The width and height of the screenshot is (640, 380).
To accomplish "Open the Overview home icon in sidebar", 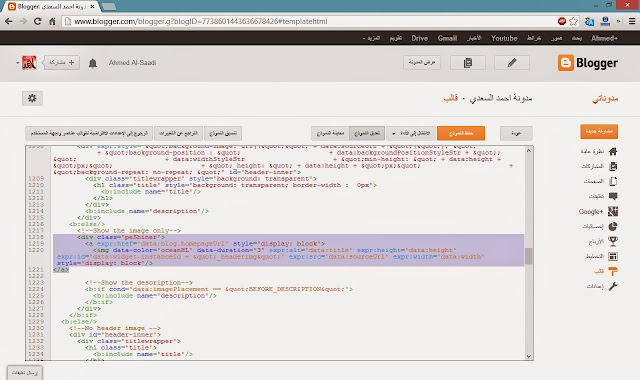I will [613, 151].
